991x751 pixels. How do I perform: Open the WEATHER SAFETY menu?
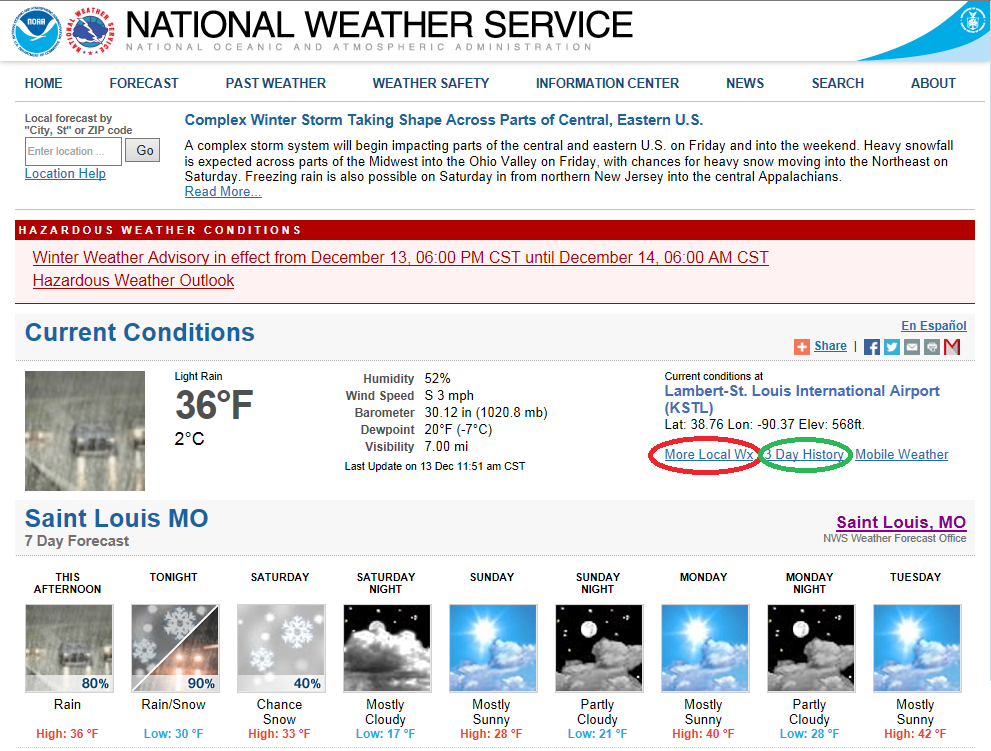pos(431,83)
